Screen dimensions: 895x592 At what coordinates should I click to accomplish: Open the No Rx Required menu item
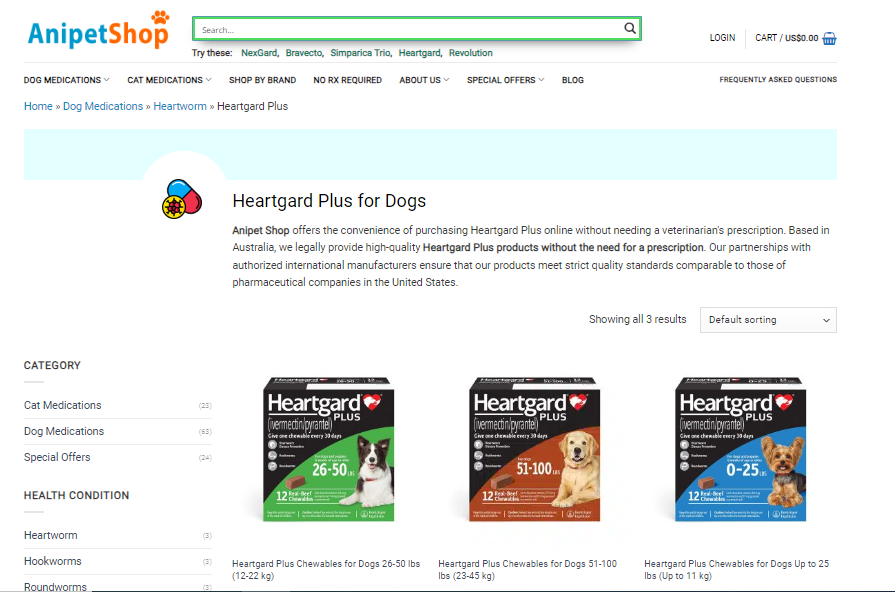(348, 80)
